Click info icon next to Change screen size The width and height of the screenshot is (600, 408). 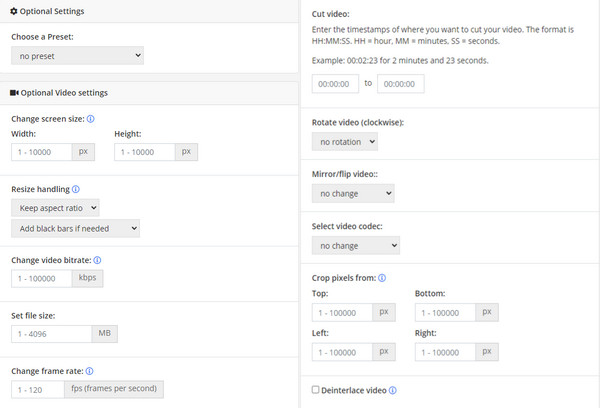[90, 119]
